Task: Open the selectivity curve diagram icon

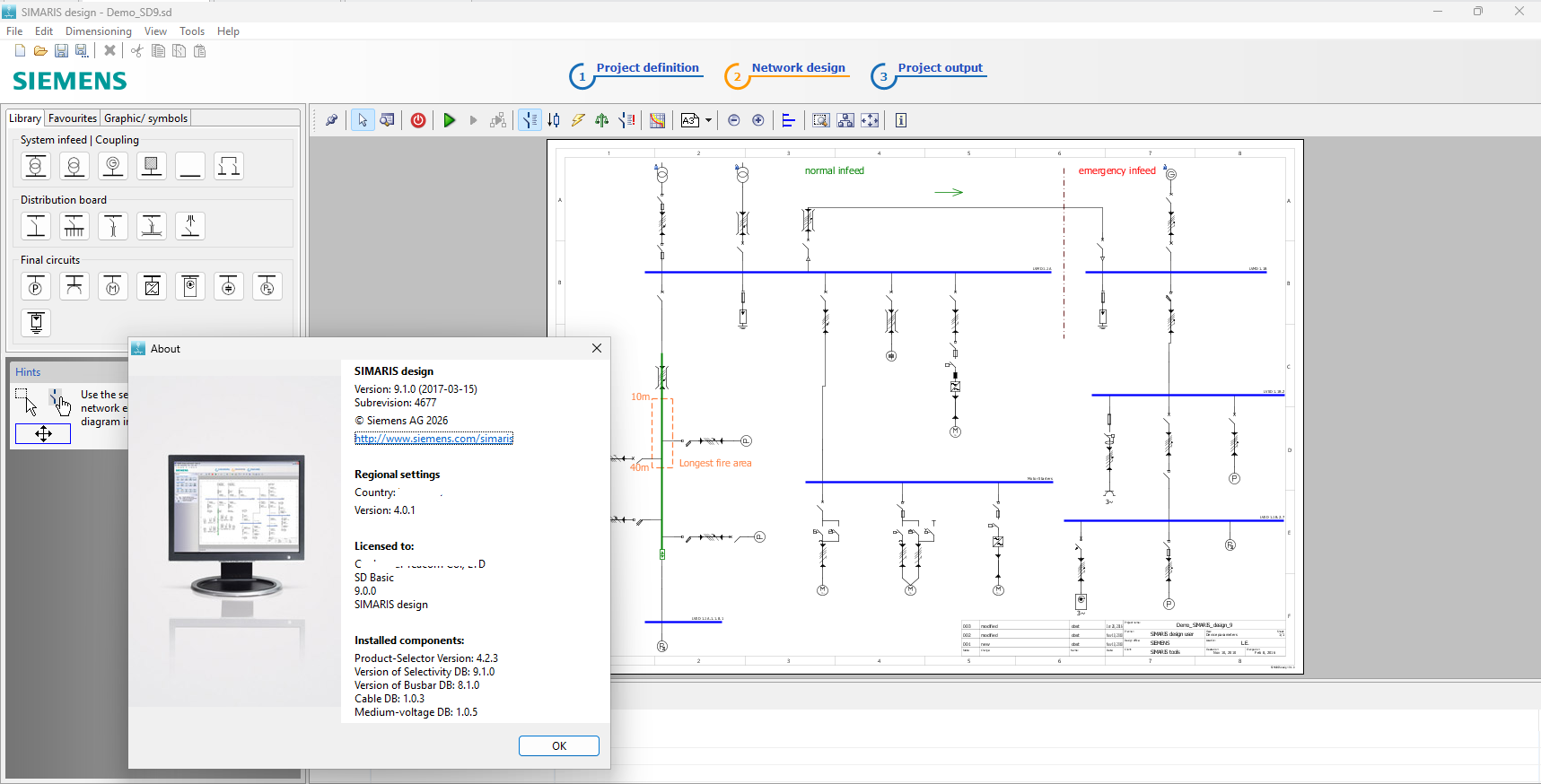Action: pyautogui.click(x=657, y=120)
